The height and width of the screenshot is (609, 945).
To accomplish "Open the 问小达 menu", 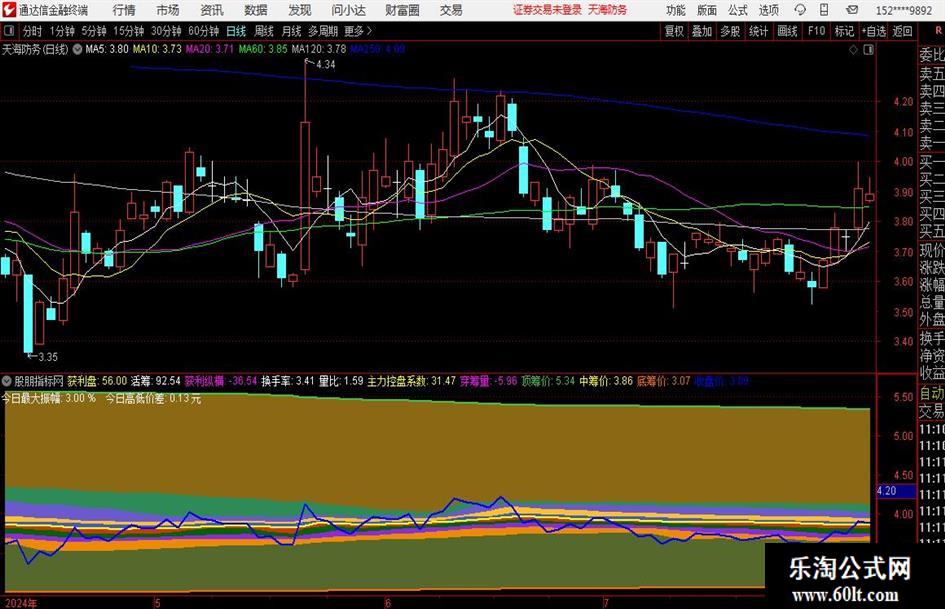I will 348,10.
